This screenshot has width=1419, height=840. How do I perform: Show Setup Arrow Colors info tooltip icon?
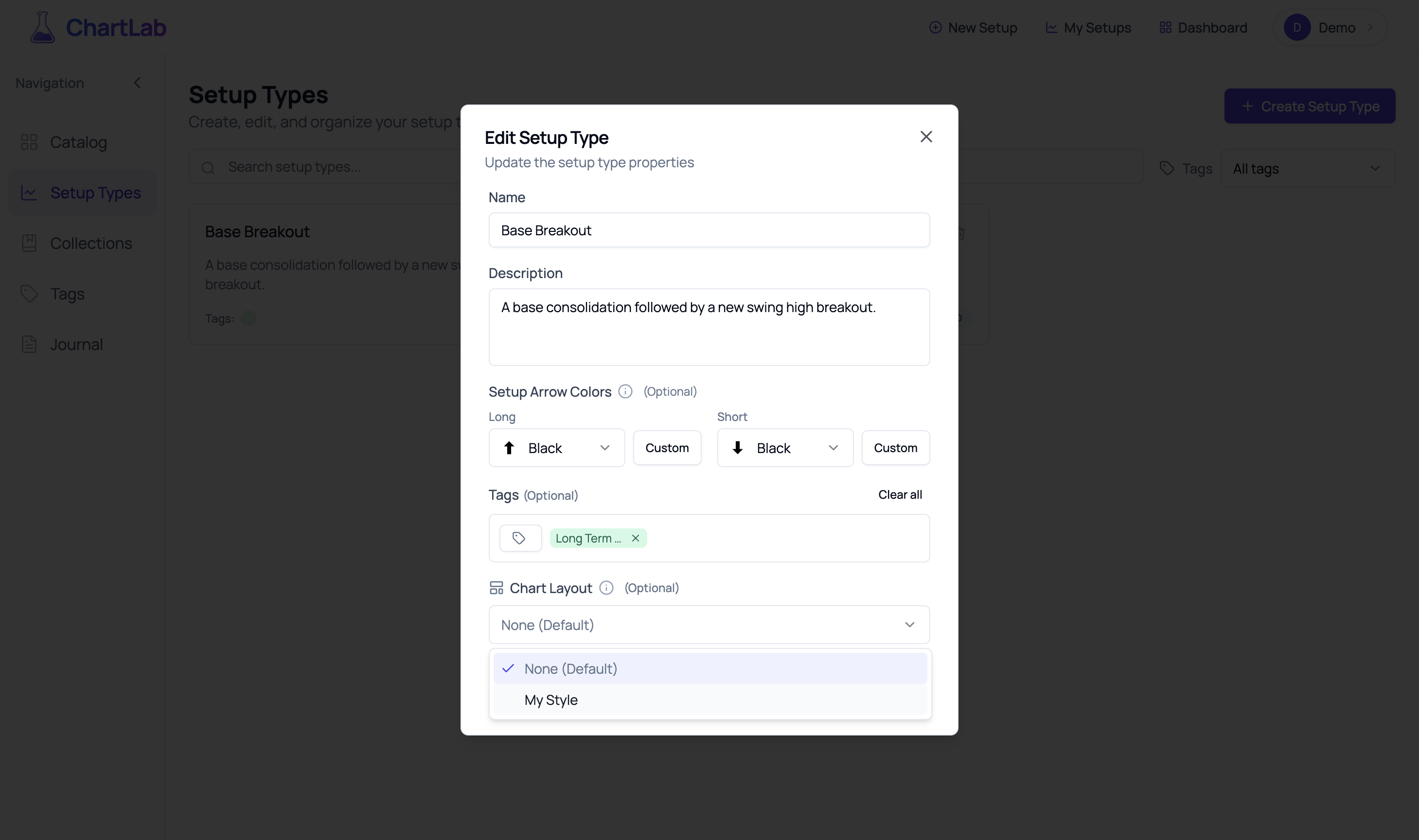(x=625, y=392)
